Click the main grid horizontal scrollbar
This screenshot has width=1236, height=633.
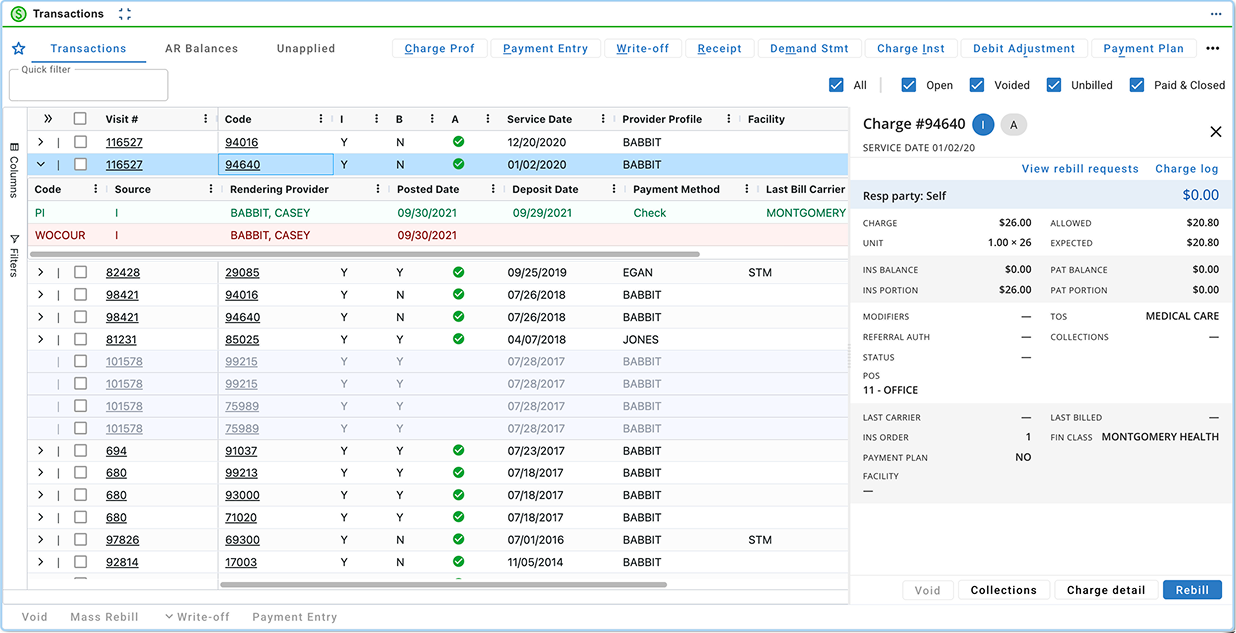tap(443, 584)
